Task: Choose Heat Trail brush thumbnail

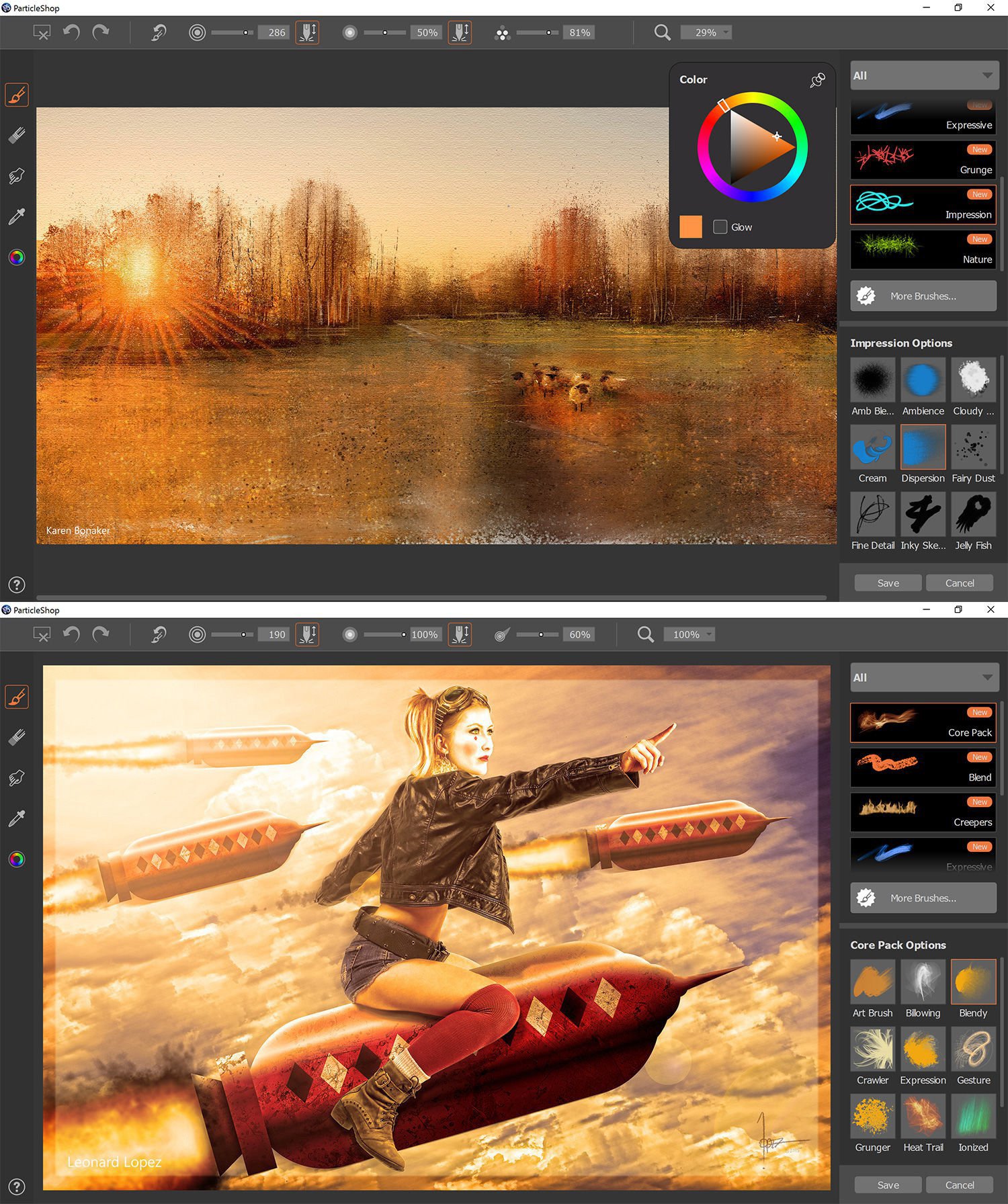Action: click(923, 1116)
